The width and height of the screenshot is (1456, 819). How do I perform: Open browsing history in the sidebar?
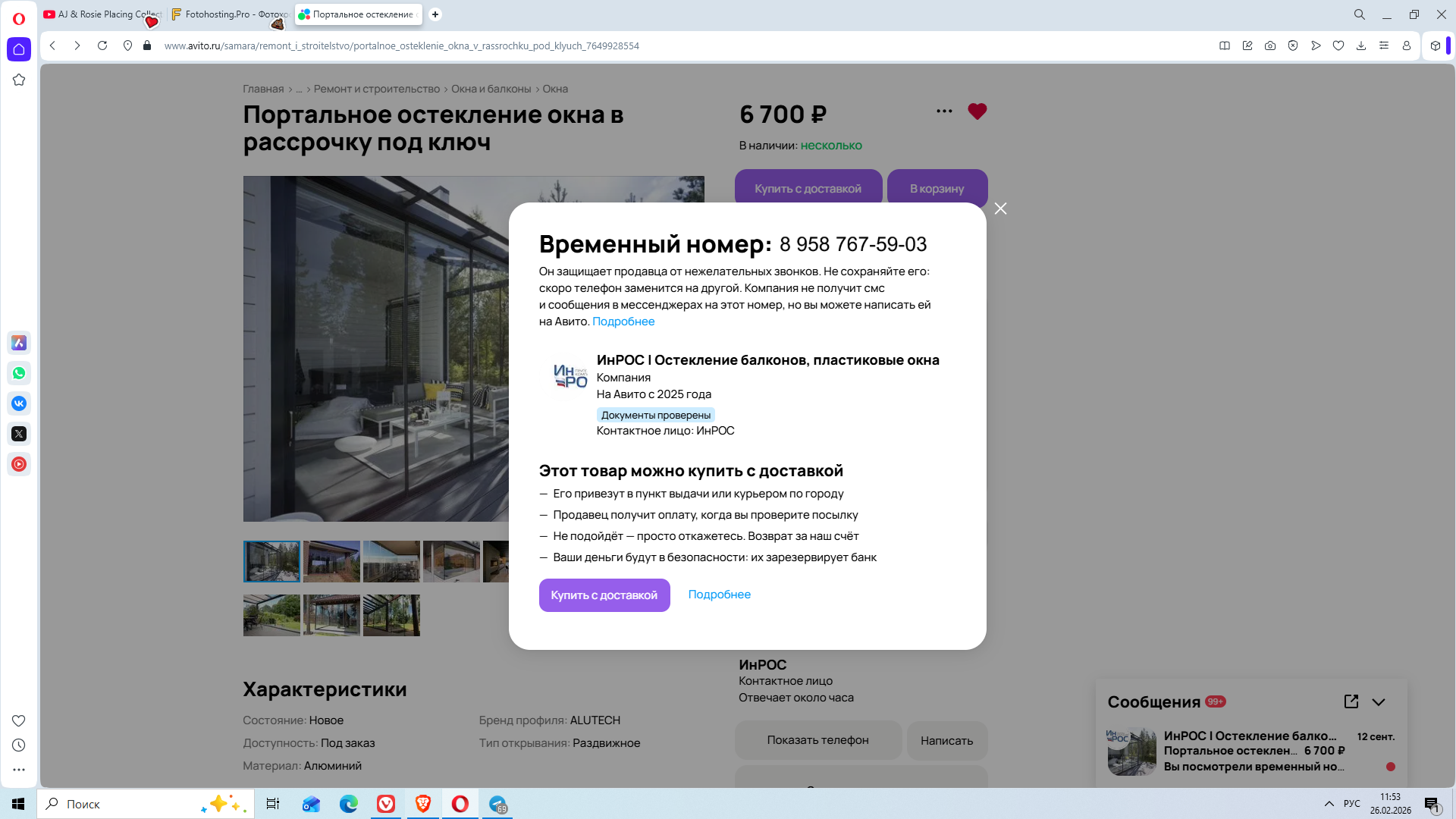pos(19,745)
